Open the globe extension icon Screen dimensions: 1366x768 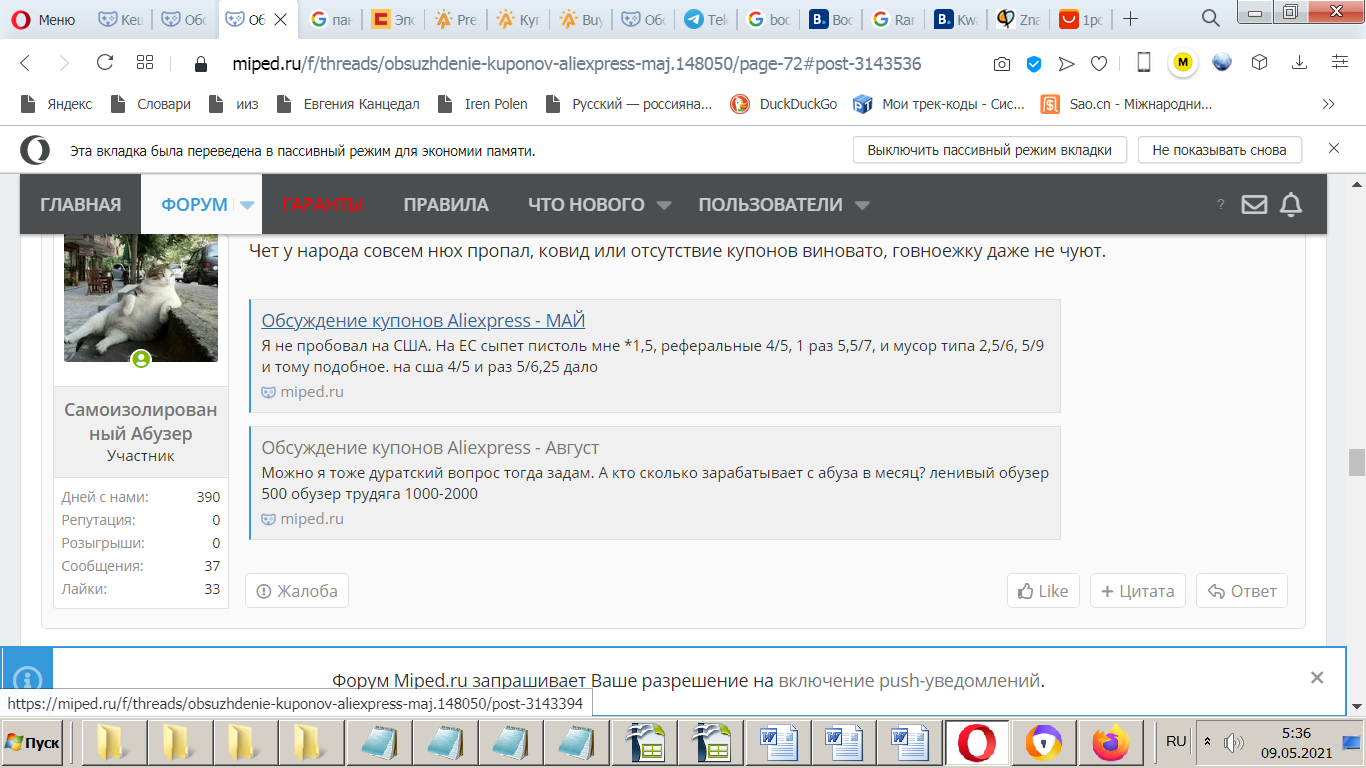pos(1222,63)
